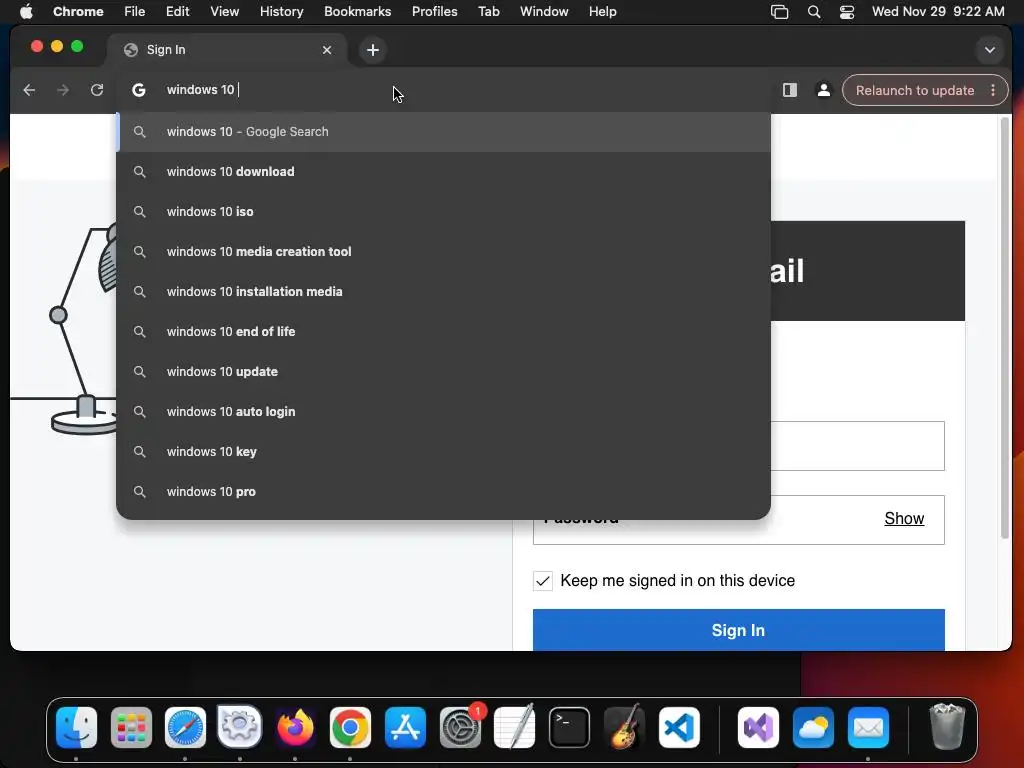Image resolution: width=1024 pixels, height=768 pixels.
Task: Click the Stage Manager windows icon in menu bar
Action: coord(779,12)
